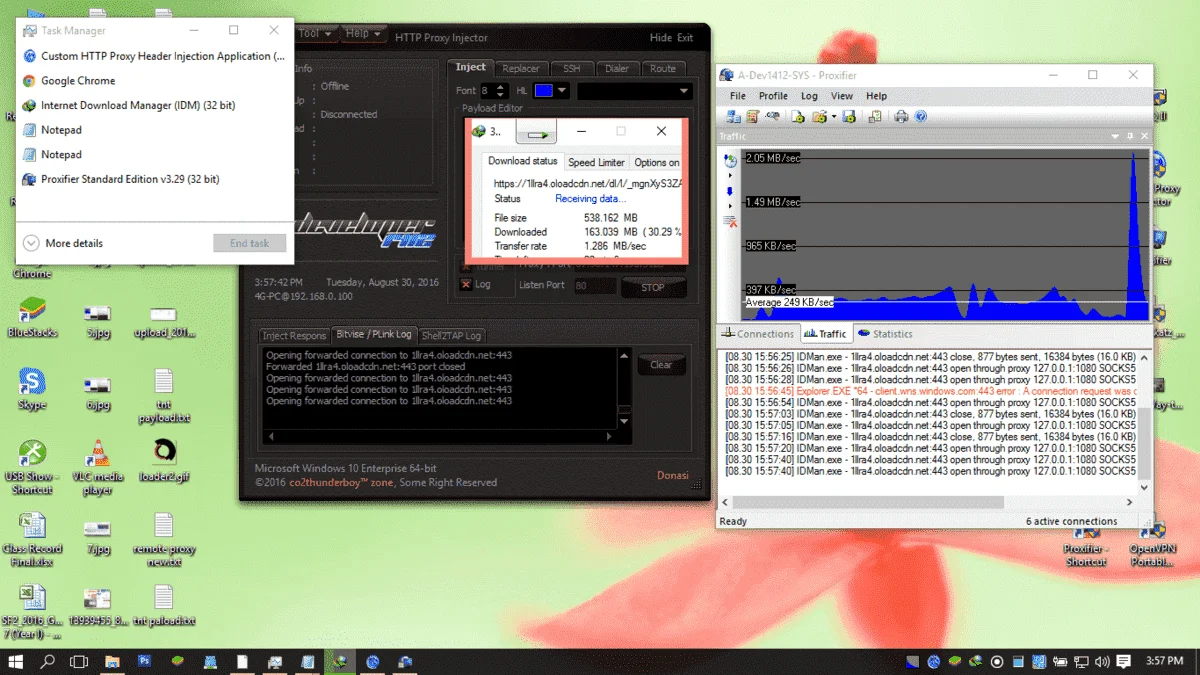This screenshot has height=675, width=1200.
Task: Select Proxifier Standard Edition in Task Manager
Action: (x=130, y=179)
